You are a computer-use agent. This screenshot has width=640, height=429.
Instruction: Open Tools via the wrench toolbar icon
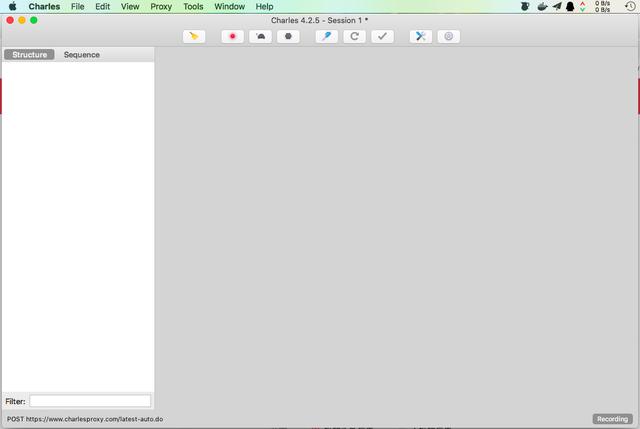click(421, 36)
